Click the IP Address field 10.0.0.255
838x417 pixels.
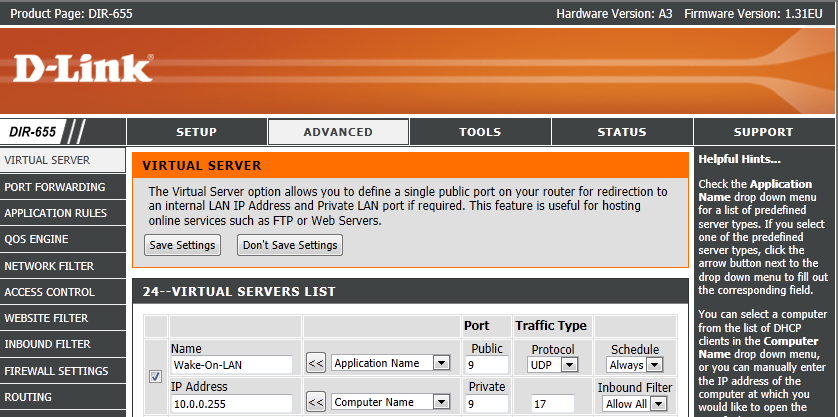click(x=232, y=404)
